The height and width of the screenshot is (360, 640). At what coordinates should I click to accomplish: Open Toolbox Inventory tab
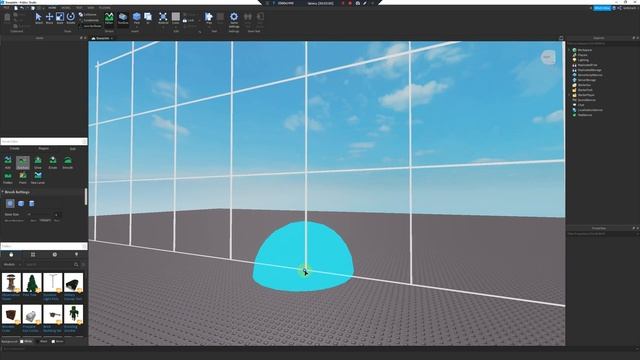tap(33, 254)
